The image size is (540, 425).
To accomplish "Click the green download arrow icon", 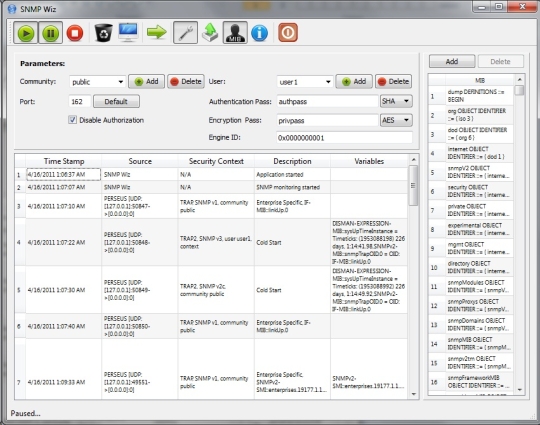I will (210, 33).
